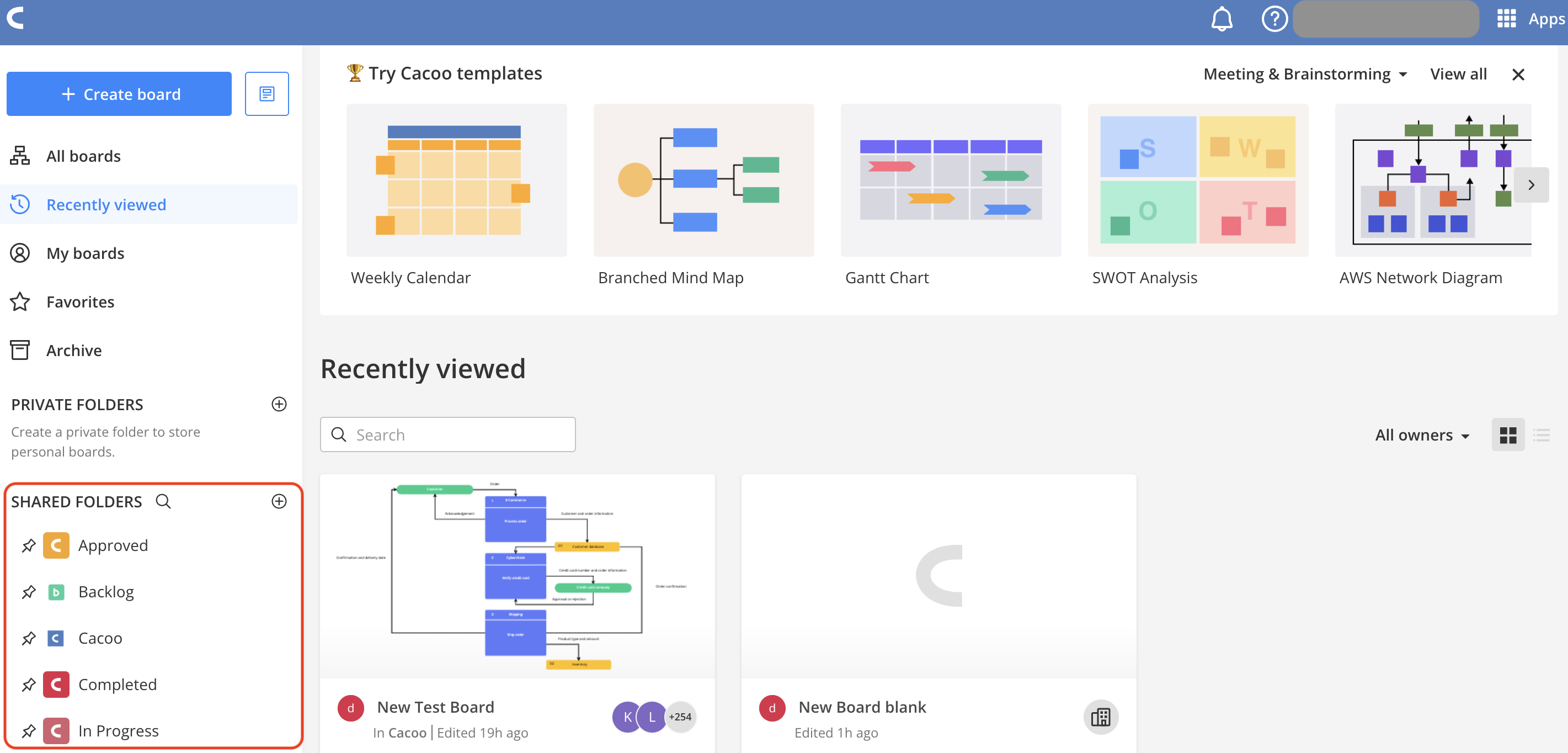Search shared folders with magnifier icon
Image resolution: width=1568 pixels, height=753 pixels.
163,501
